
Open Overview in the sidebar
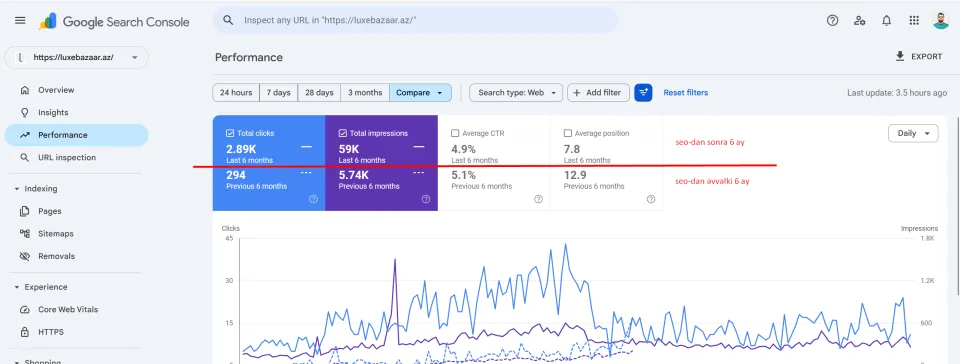click(77, 90)
